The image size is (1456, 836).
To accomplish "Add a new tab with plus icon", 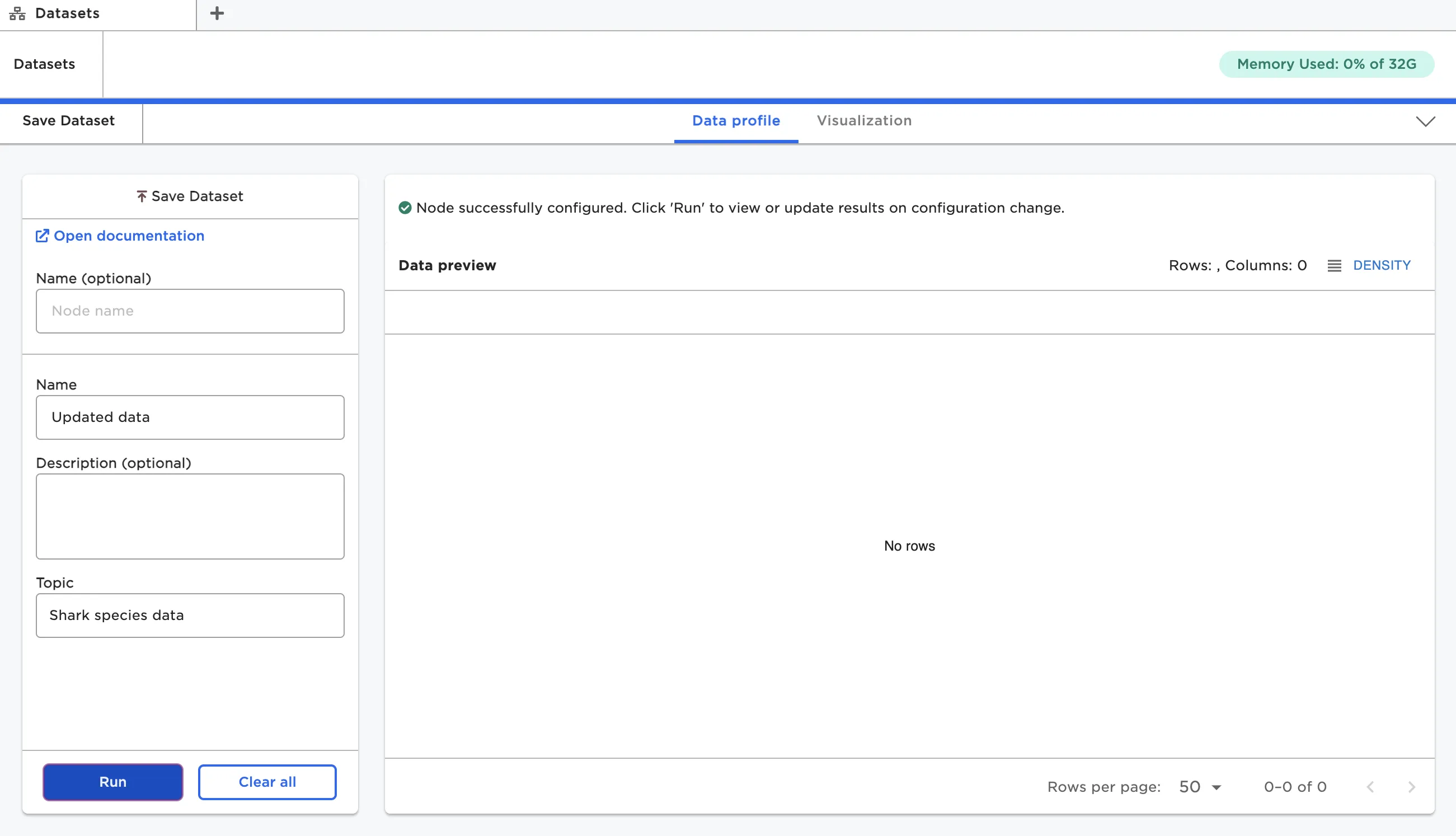I will pos(217,13).
